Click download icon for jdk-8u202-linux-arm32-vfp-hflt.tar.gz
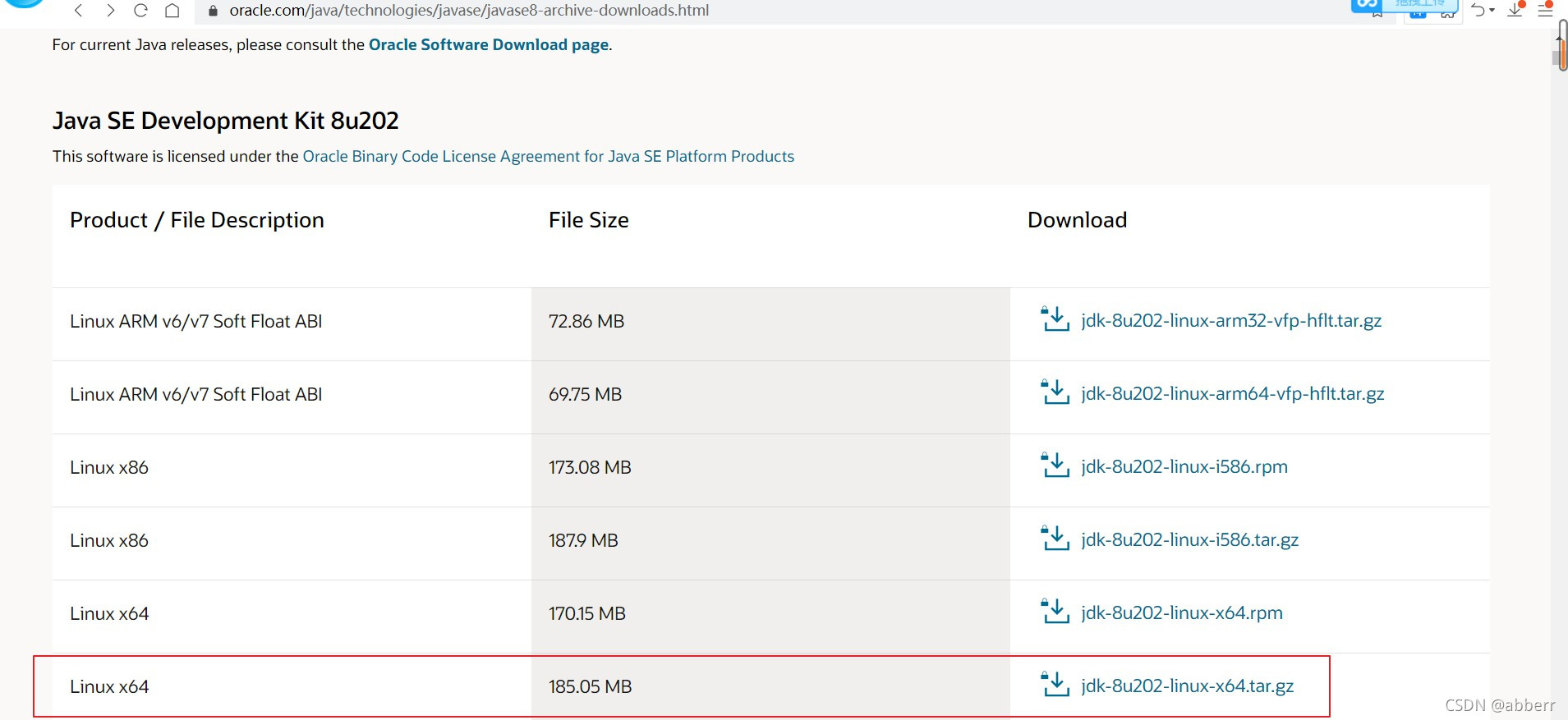1568x720 pixels. (1055, 319)
